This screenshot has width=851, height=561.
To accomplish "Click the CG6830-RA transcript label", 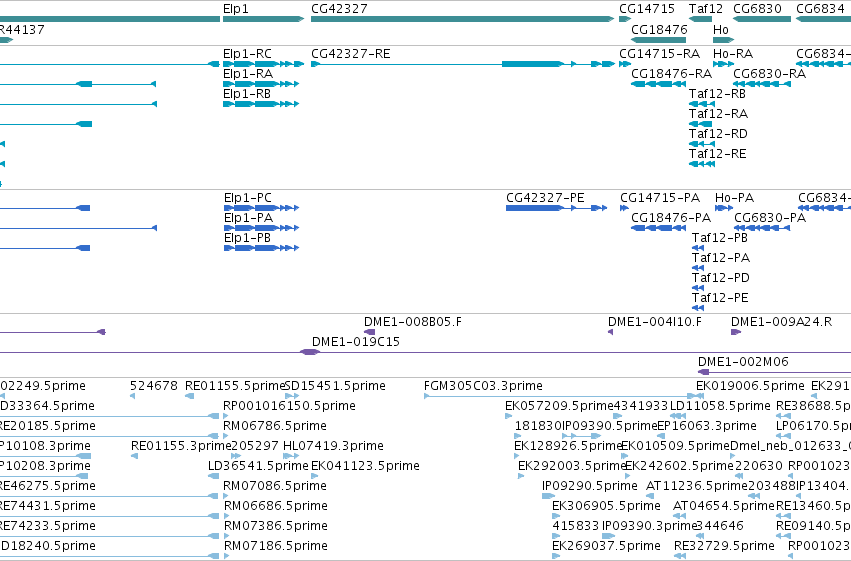I will [770, 74].
